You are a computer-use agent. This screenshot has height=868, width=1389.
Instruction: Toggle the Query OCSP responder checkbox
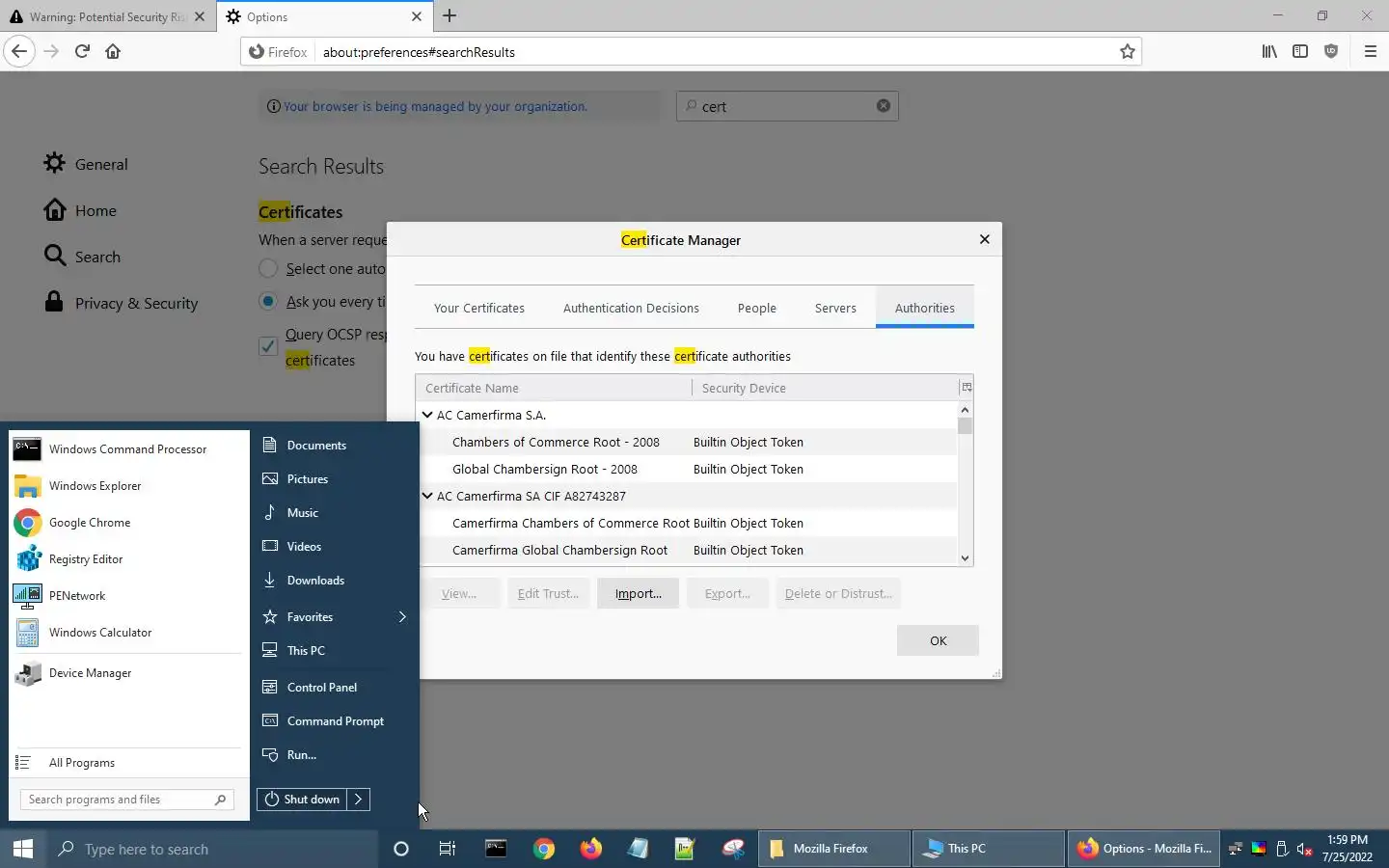[x=268, y=346]
